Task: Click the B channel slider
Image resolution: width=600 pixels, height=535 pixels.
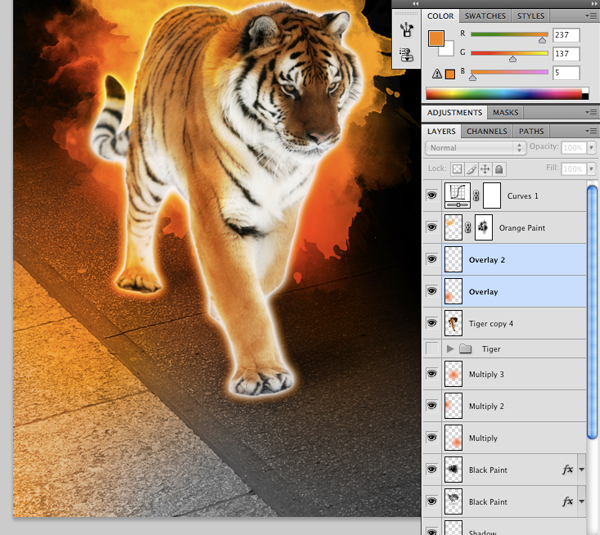Action: coord(509,72)
